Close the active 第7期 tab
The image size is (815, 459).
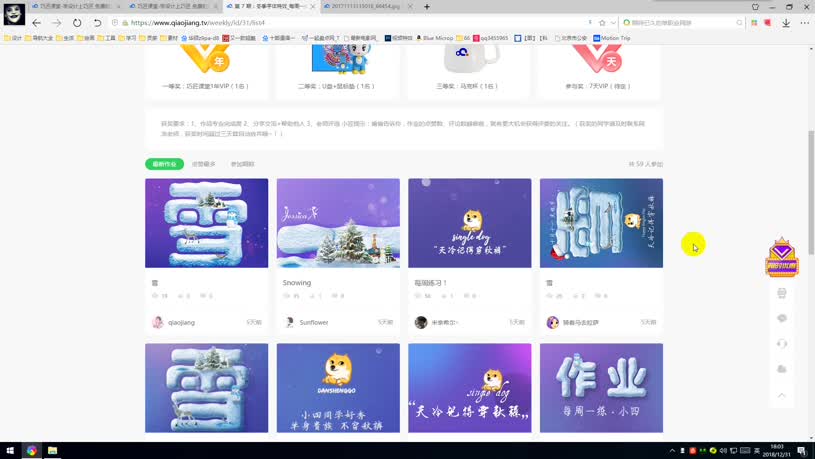(x=312, y=7)
